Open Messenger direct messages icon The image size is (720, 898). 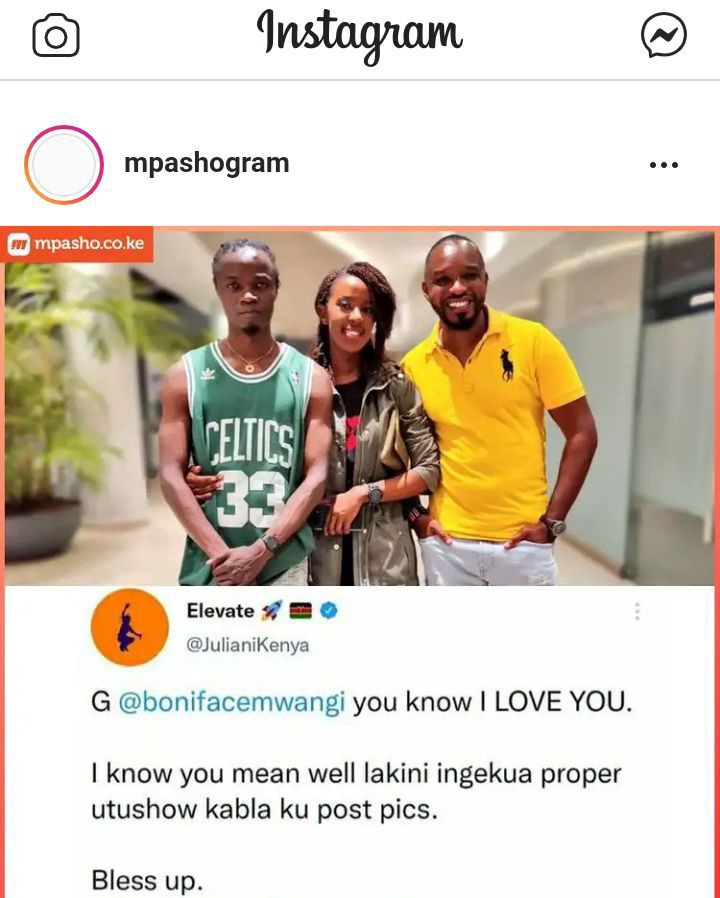[663, 35]
